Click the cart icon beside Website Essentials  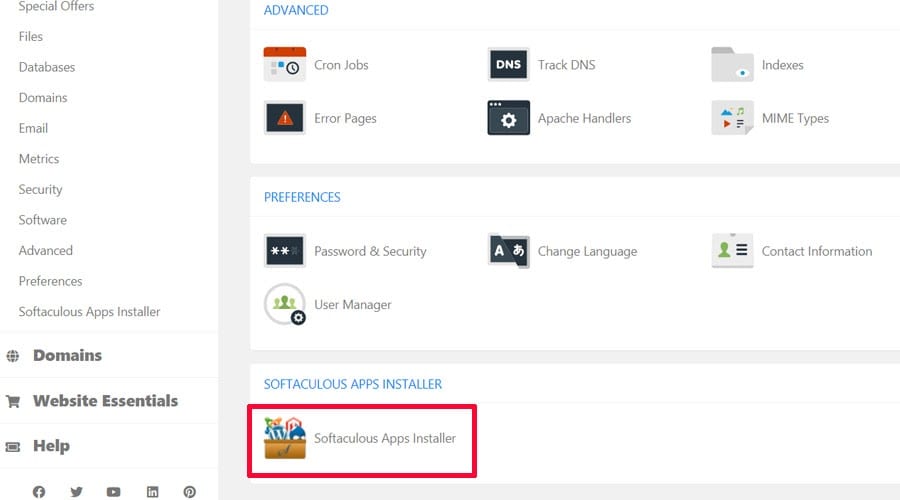point(13,401)
